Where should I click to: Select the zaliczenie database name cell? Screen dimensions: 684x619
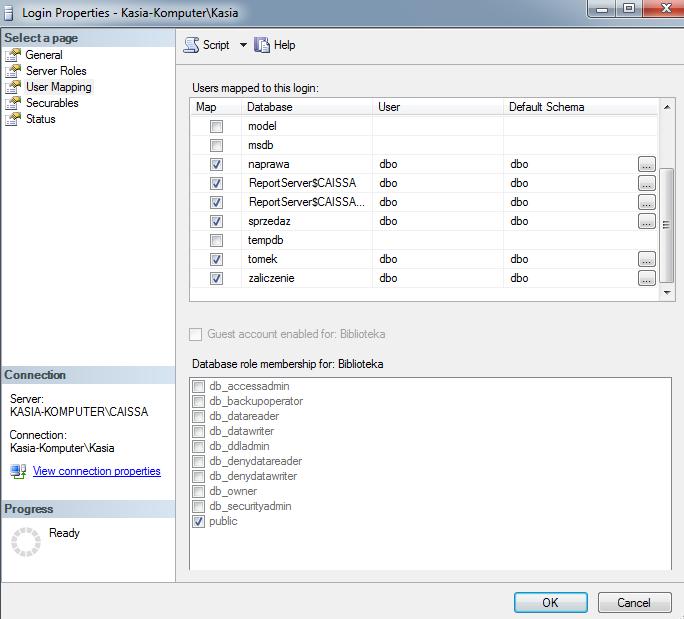[307, 278]
